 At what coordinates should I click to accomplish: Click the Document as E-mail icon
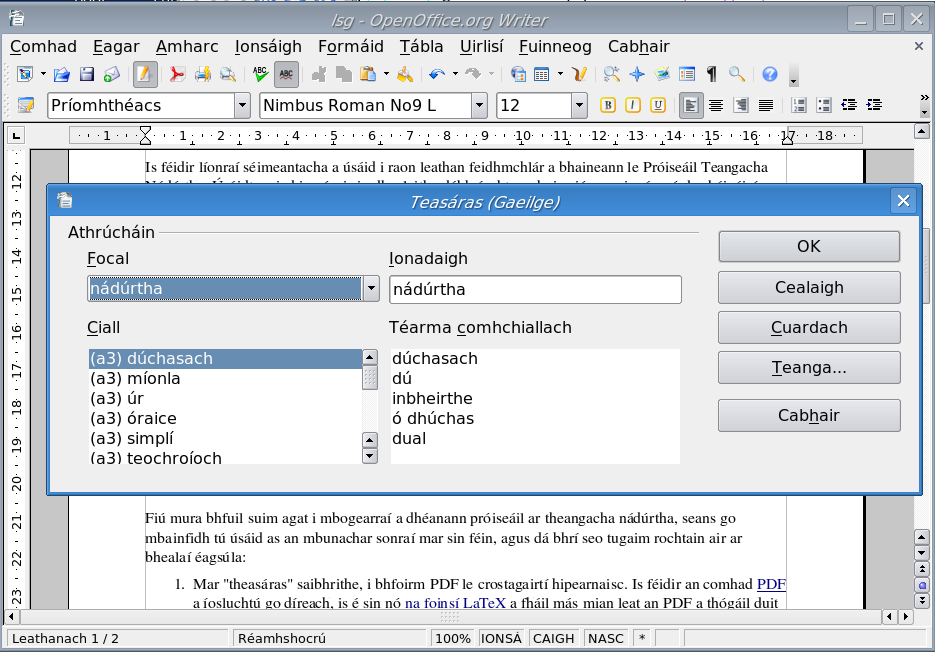tap(112, 75)
